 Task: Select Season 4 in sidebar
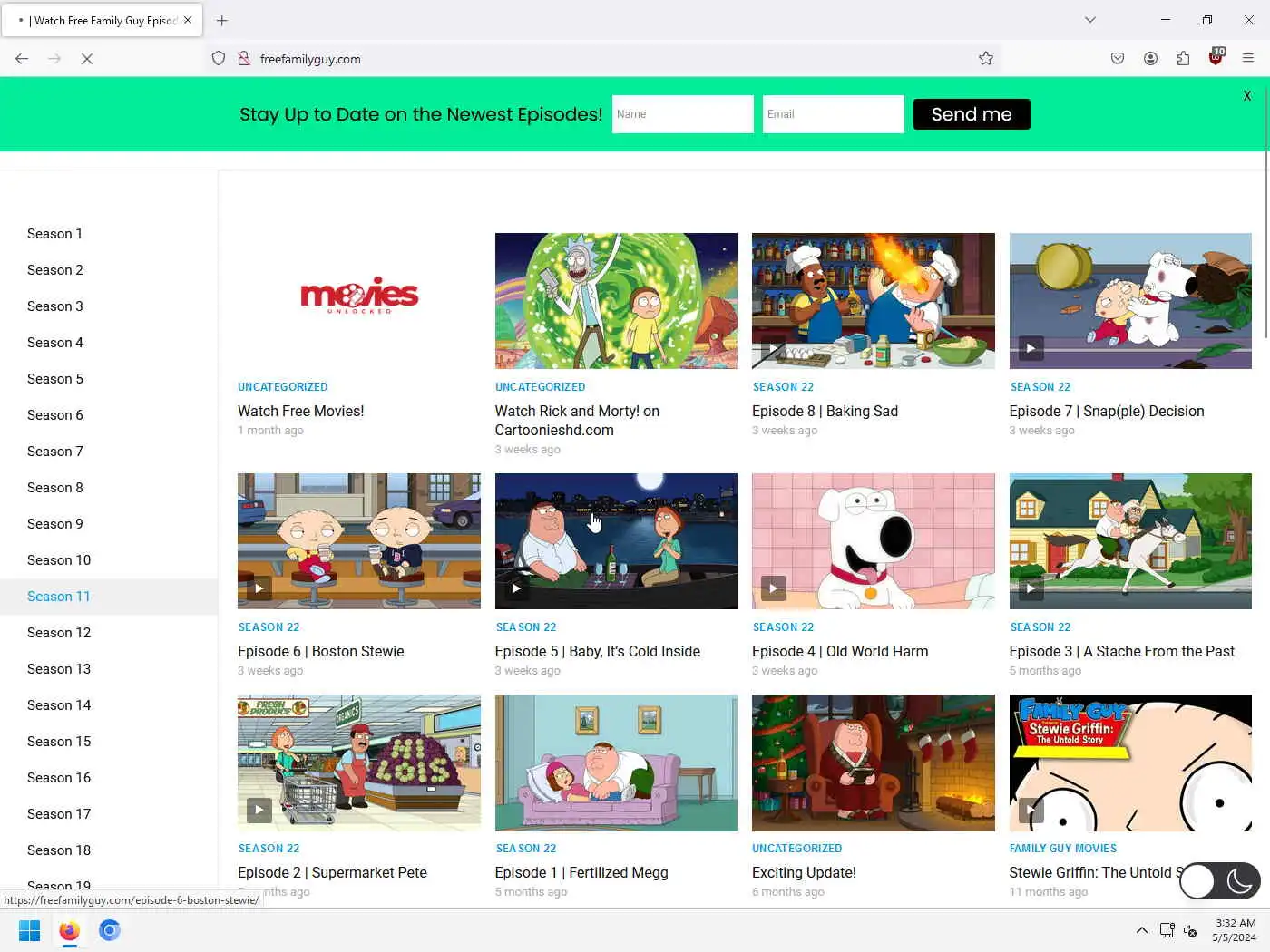[55, 343]
